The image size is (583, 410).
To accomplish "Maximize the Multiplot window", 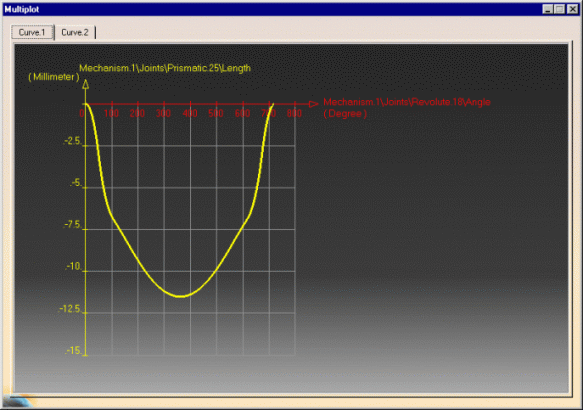I will click(x=560, y=9).
